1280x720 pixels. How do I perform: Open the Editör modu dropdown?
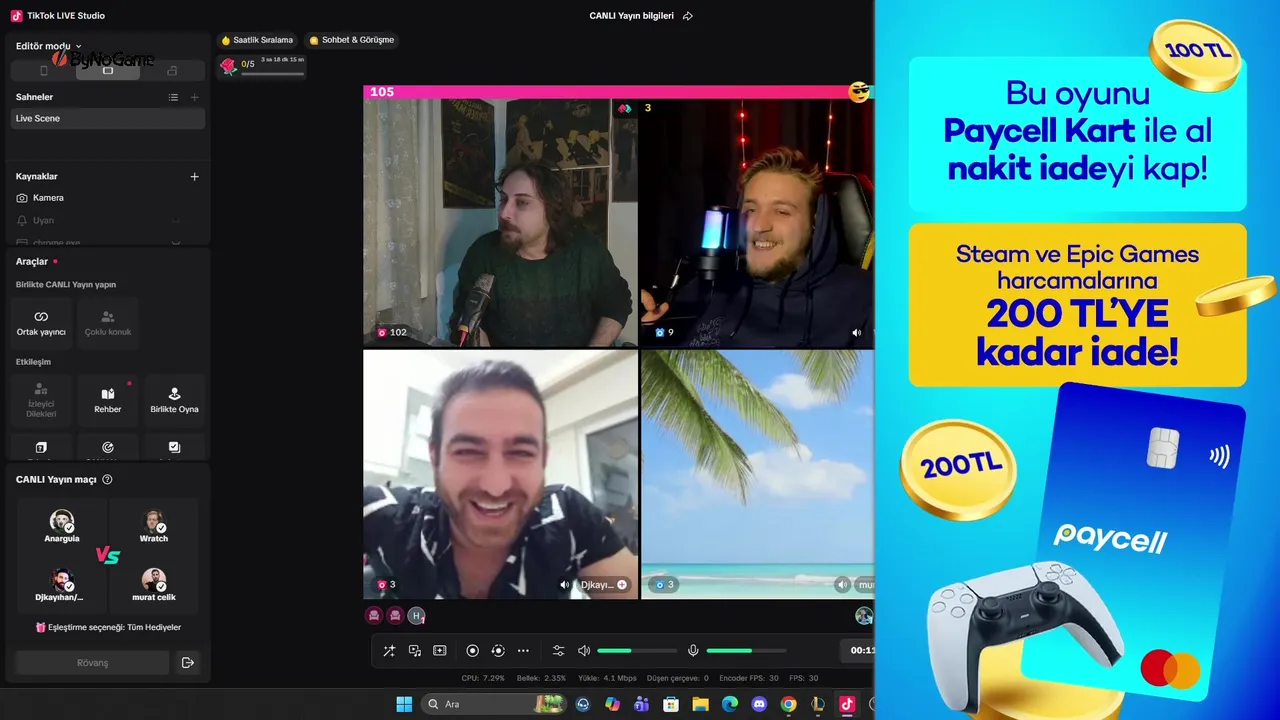[49, 46]
